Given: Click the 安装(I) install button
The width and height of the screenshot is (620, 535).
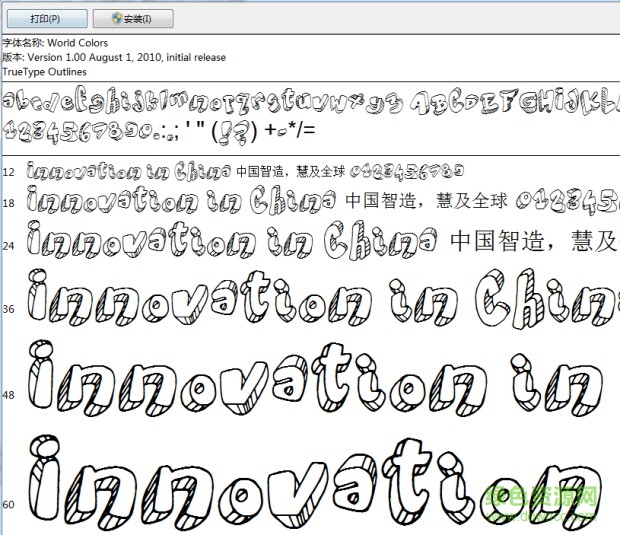Looking at the screenshot, I should click(x=133, y=18).
